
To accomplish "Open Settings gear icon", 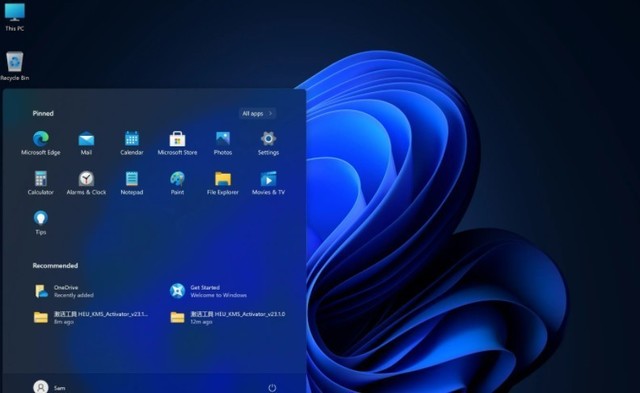I will click(268, 143).
